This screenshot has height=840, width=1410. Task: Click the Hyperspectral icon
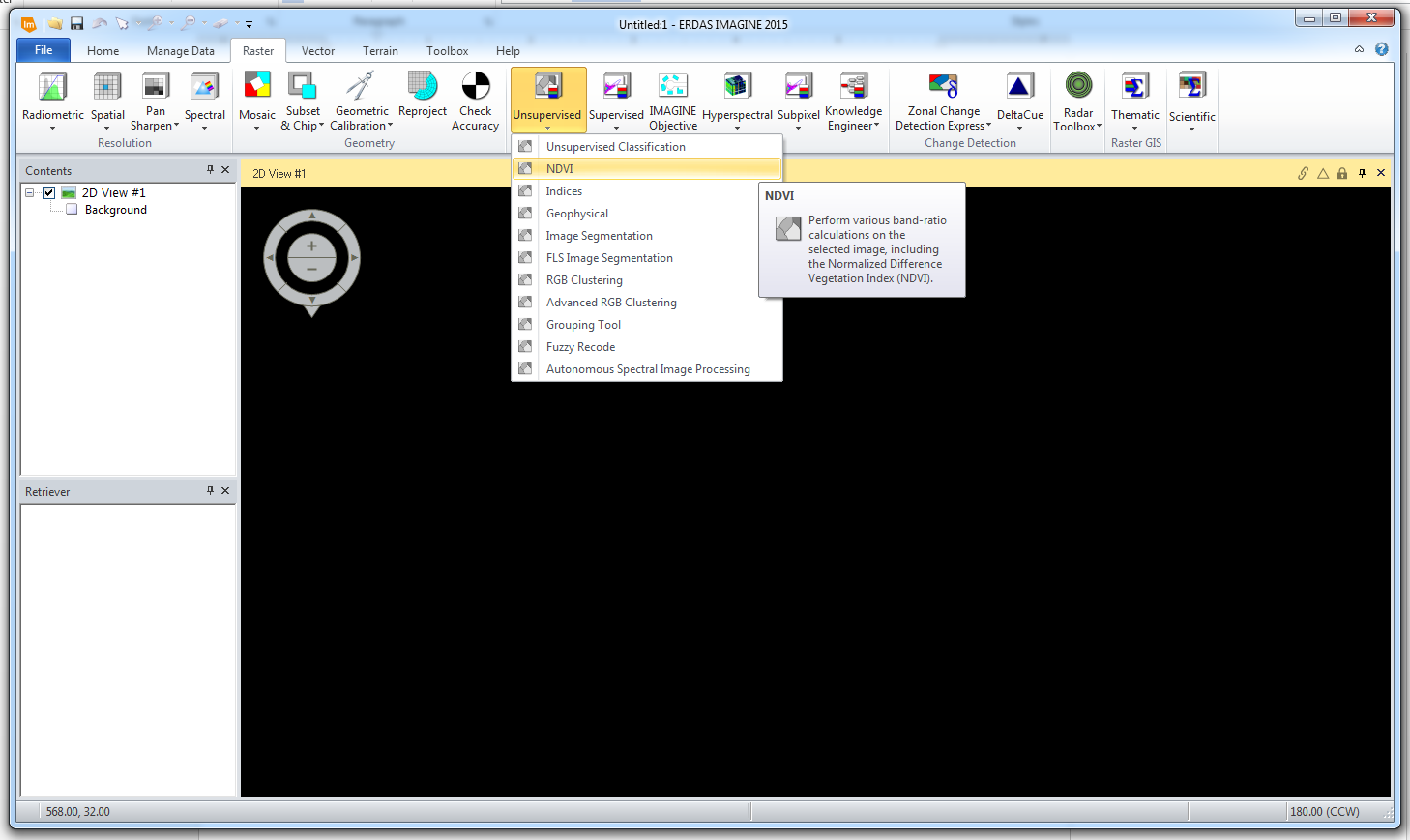[x=737, y=87]
